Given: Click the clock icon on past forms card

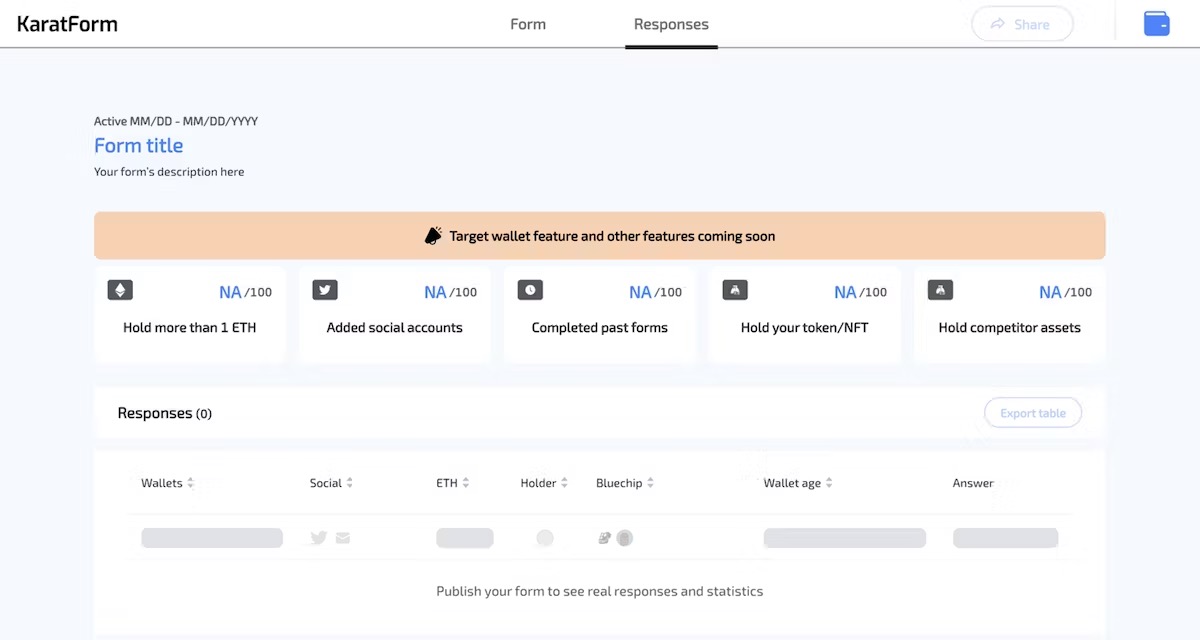Looking at the screenshot, I should [530, 290].
